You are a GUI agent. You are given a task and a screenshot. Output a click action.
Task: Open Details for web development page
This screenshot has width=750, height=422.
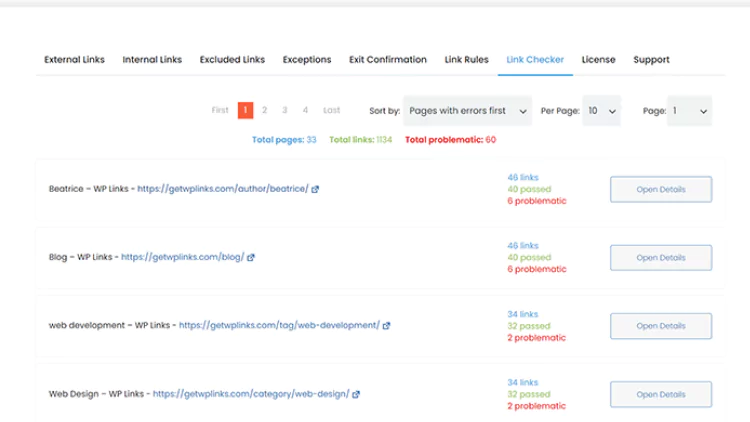pos(661,326)
